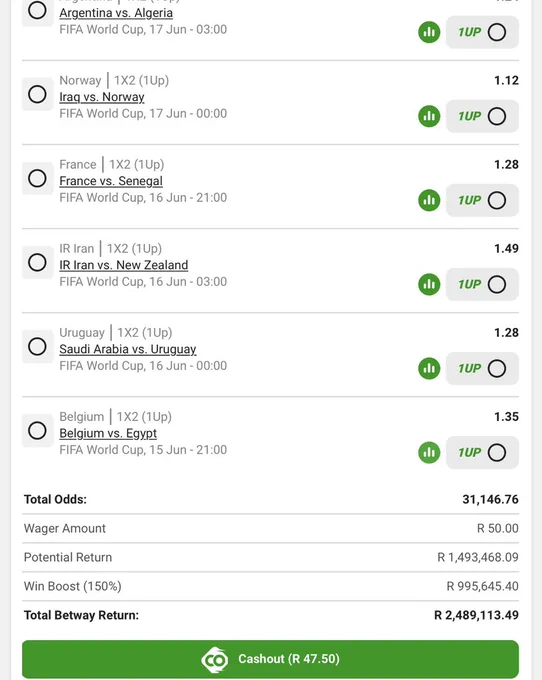Screen dimensions: 542x680
Task: Select the Norway bet radio button
Action: point(37,94)
